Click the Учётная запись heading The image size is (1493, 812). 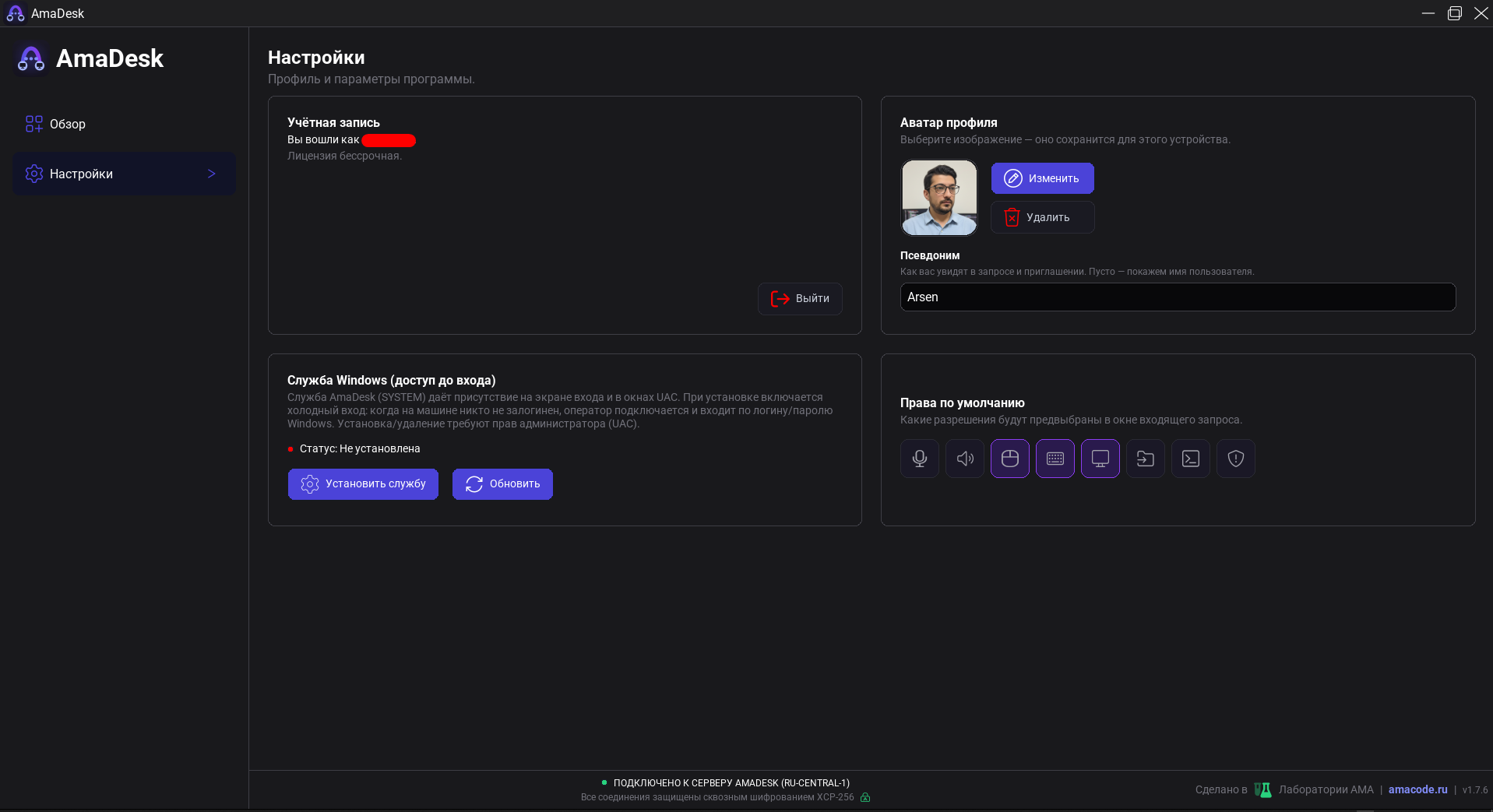333,122
